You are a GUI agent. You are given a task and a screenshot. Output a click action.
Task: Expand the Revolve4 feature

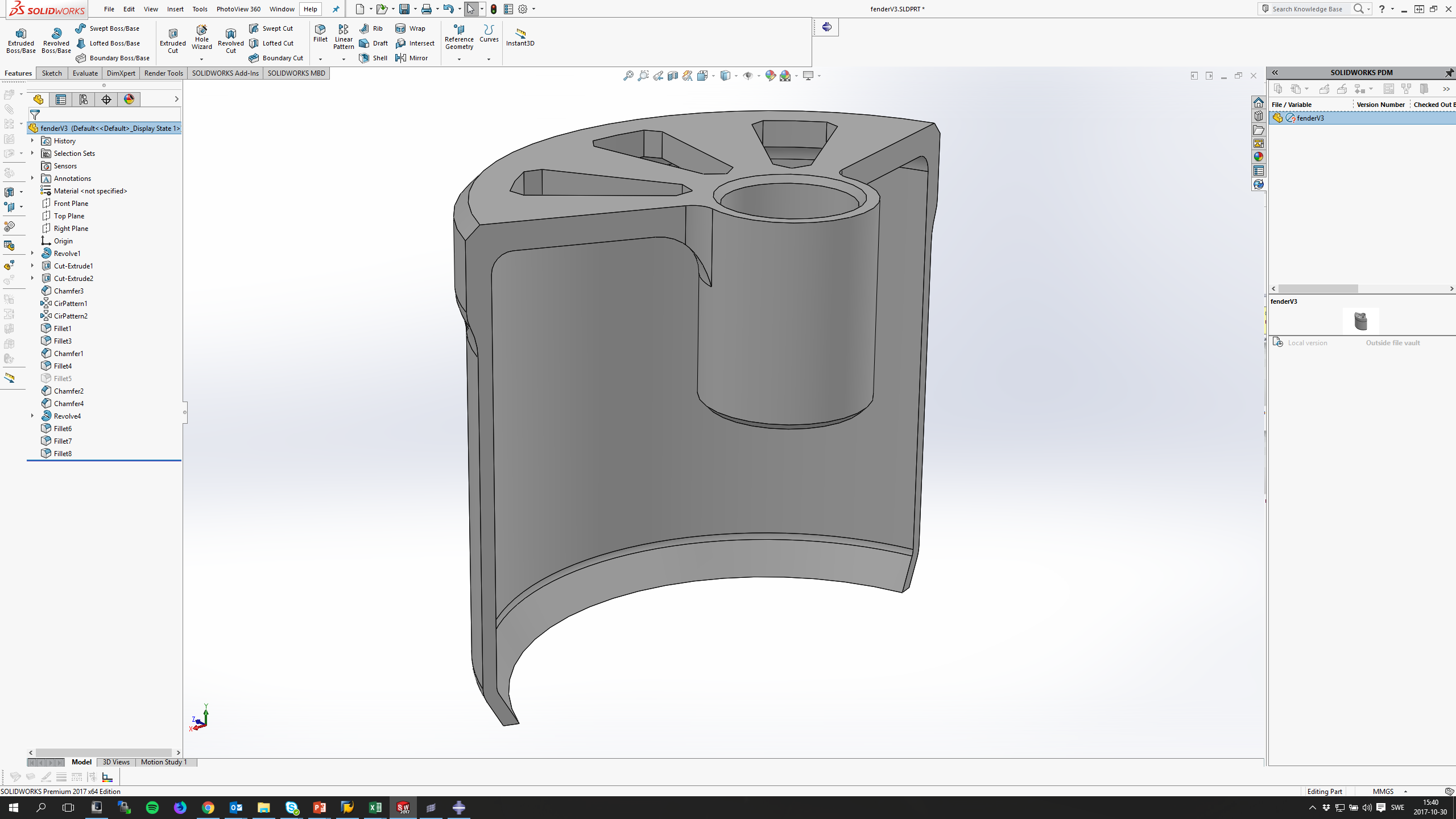tap(32, 416)
